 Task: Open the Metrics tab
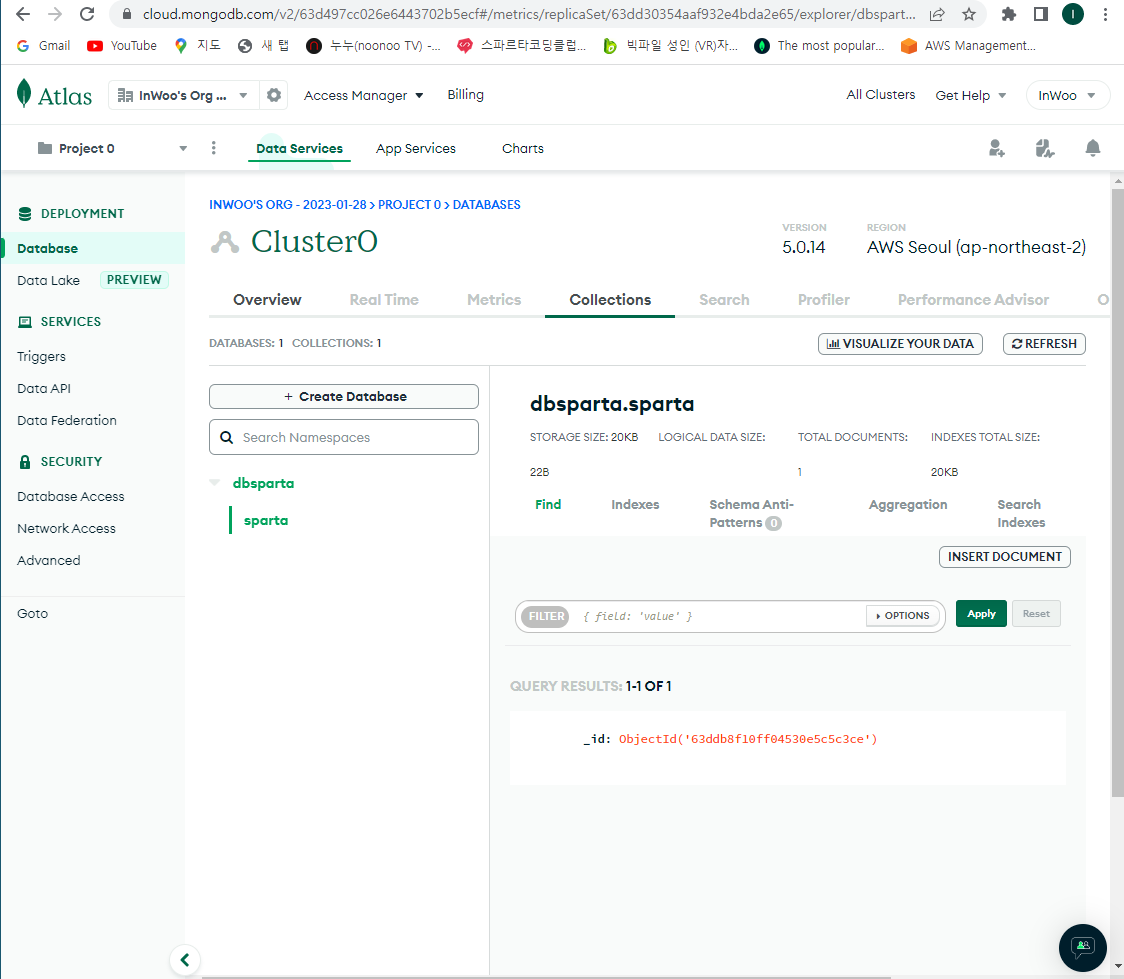[x=494, y=300]
